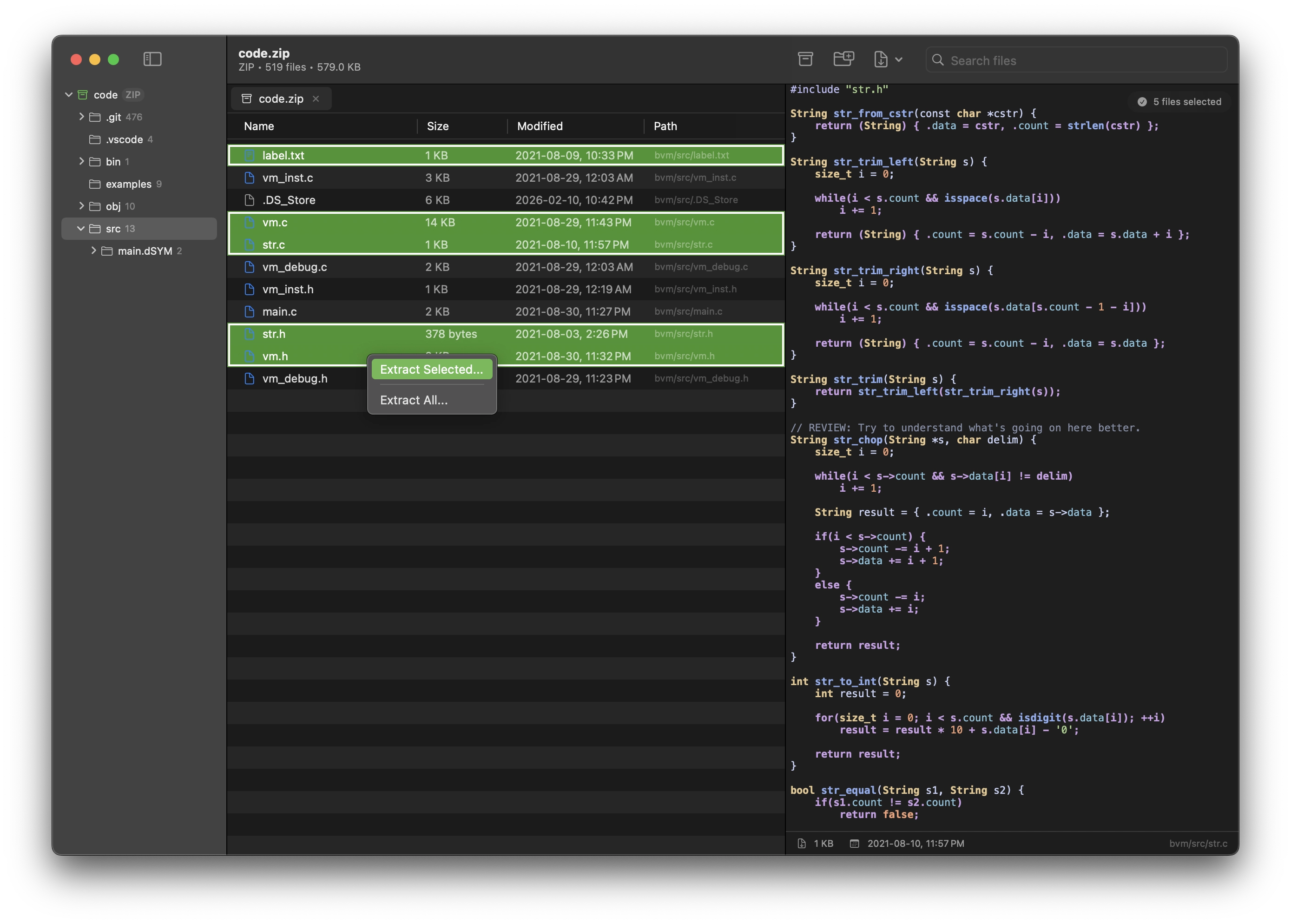The image size is (1291, 924).
Task: Click the bvm/src/main.c path cell
Action: pos(688,311)
